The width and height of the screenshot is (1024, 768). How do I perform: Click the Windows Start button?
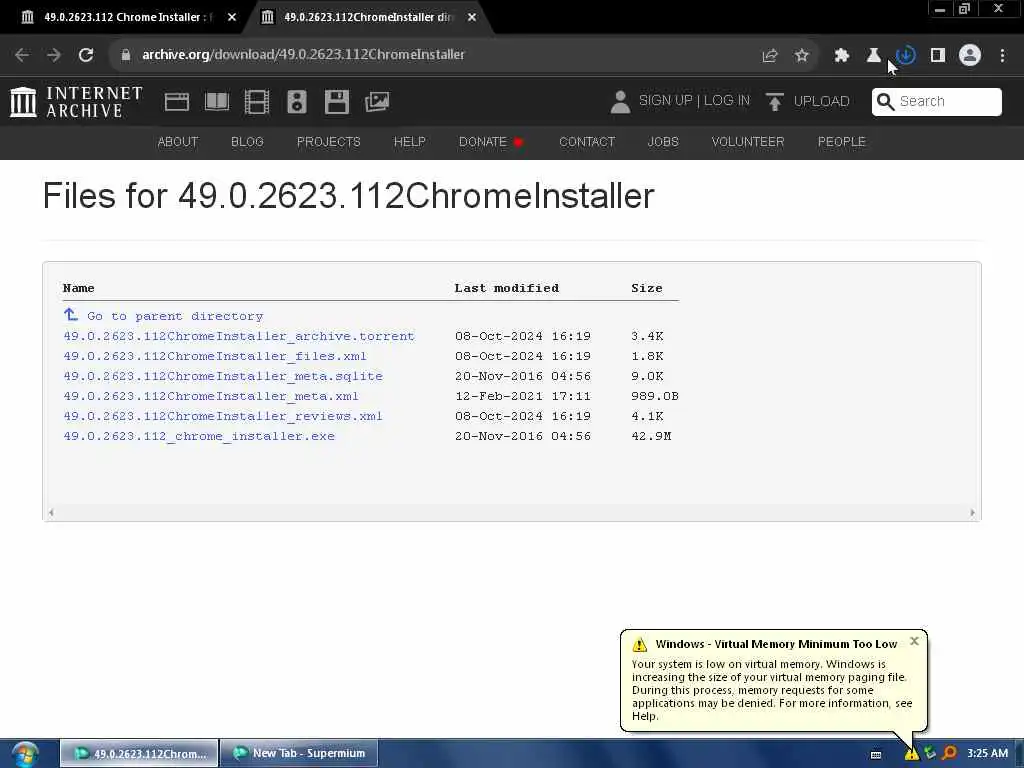[x=25, y=754]
